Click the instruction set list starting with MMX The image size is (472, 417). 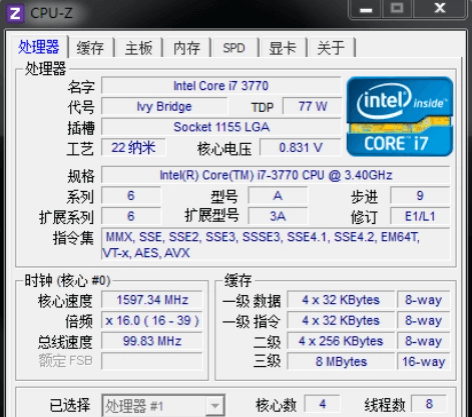click(x=276, y=245)
